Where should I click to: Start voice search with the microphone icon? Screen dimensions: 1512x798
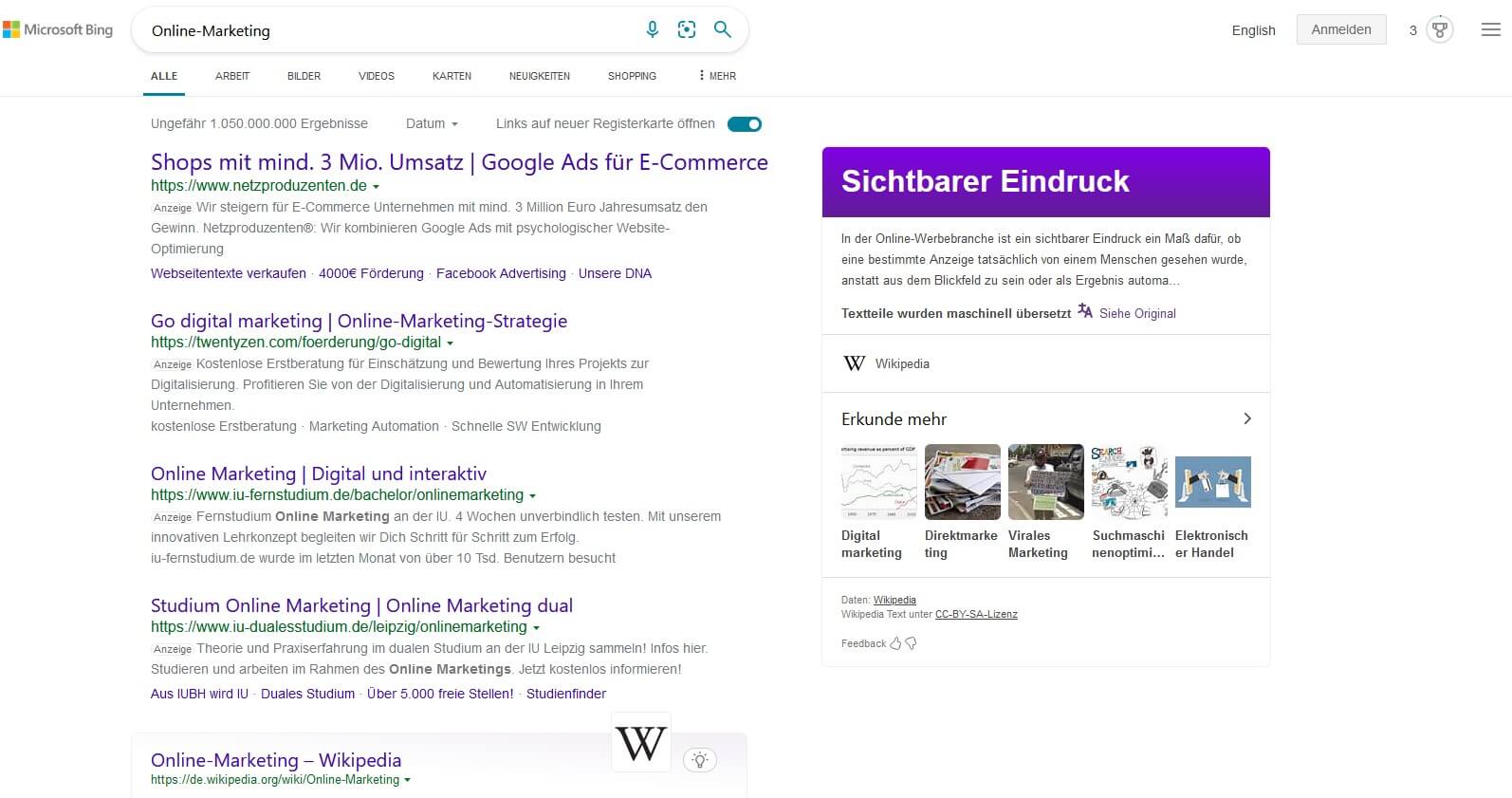pyautogui.click(x=653, y=29)
